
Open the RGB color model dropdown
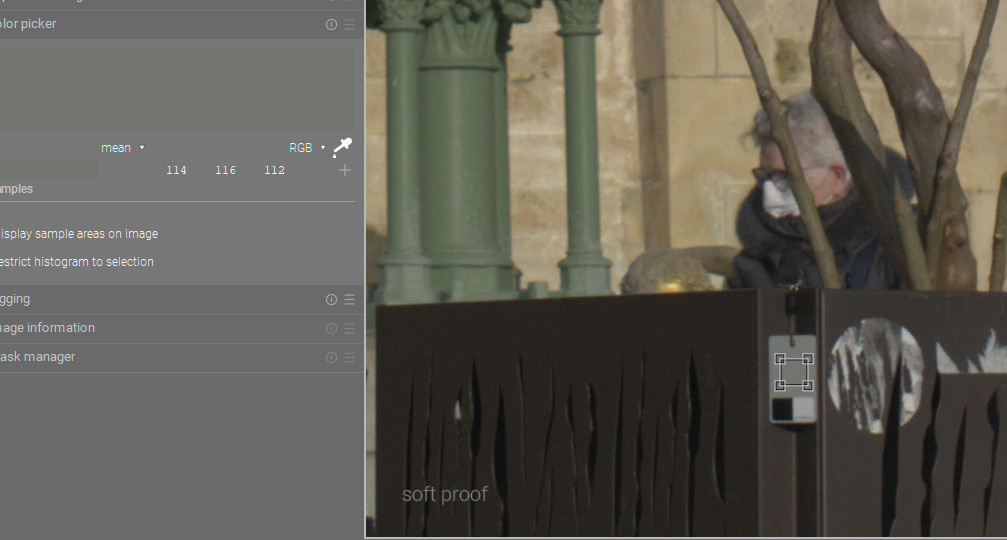click(x=306, y=148)
